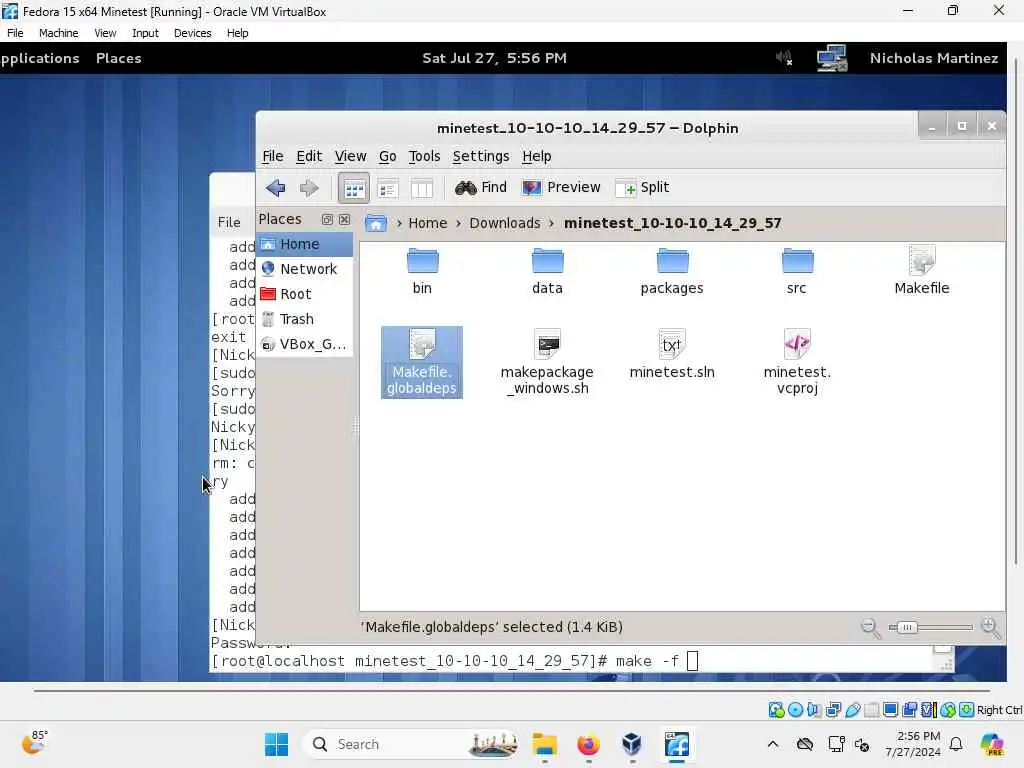
Task: Select the Makefile.globaldeps file
Action: (x=422, y=362)
